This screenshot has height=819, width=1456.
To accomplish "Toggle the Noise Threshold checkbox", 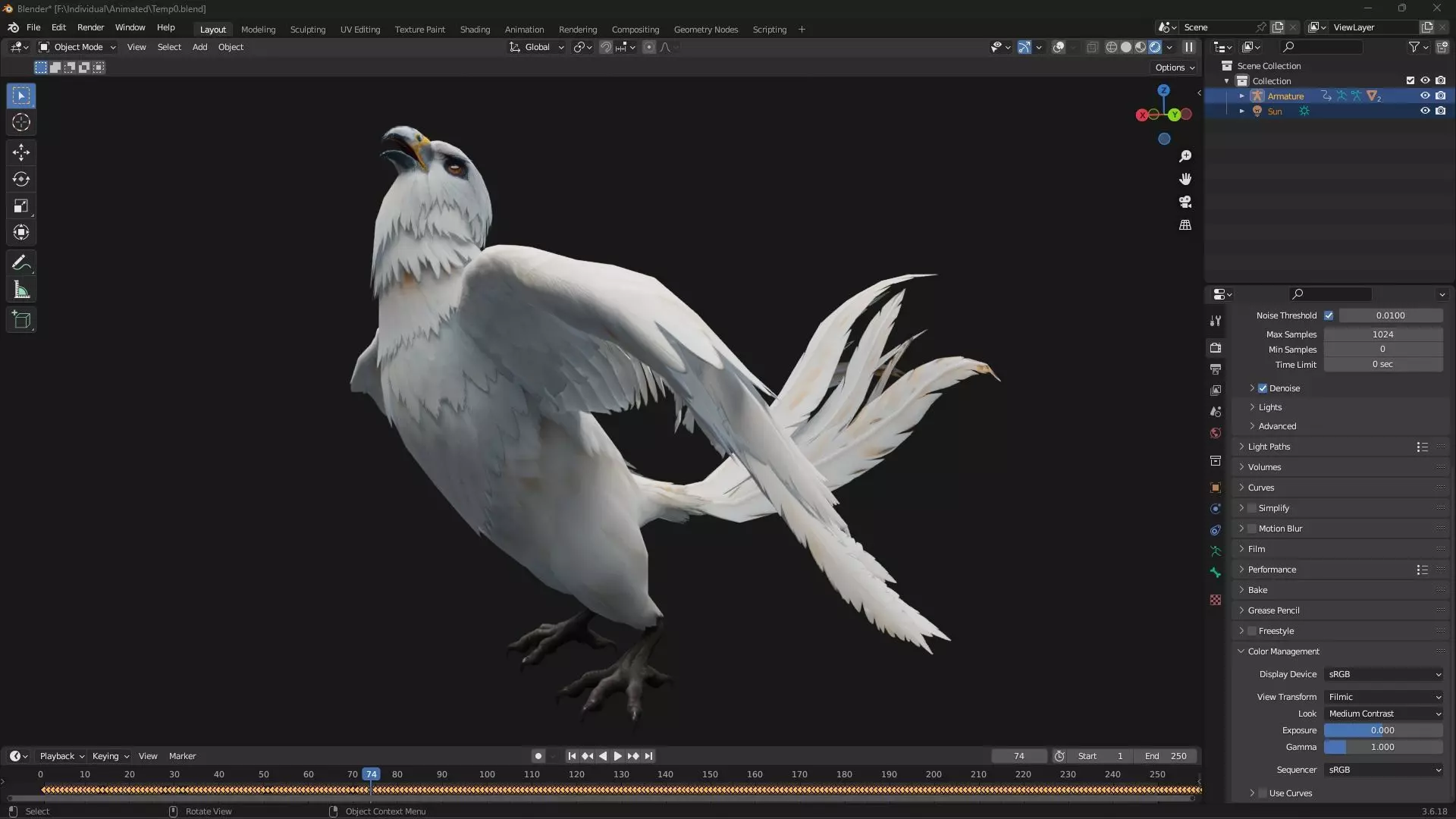I will [x=1329, y=315].
